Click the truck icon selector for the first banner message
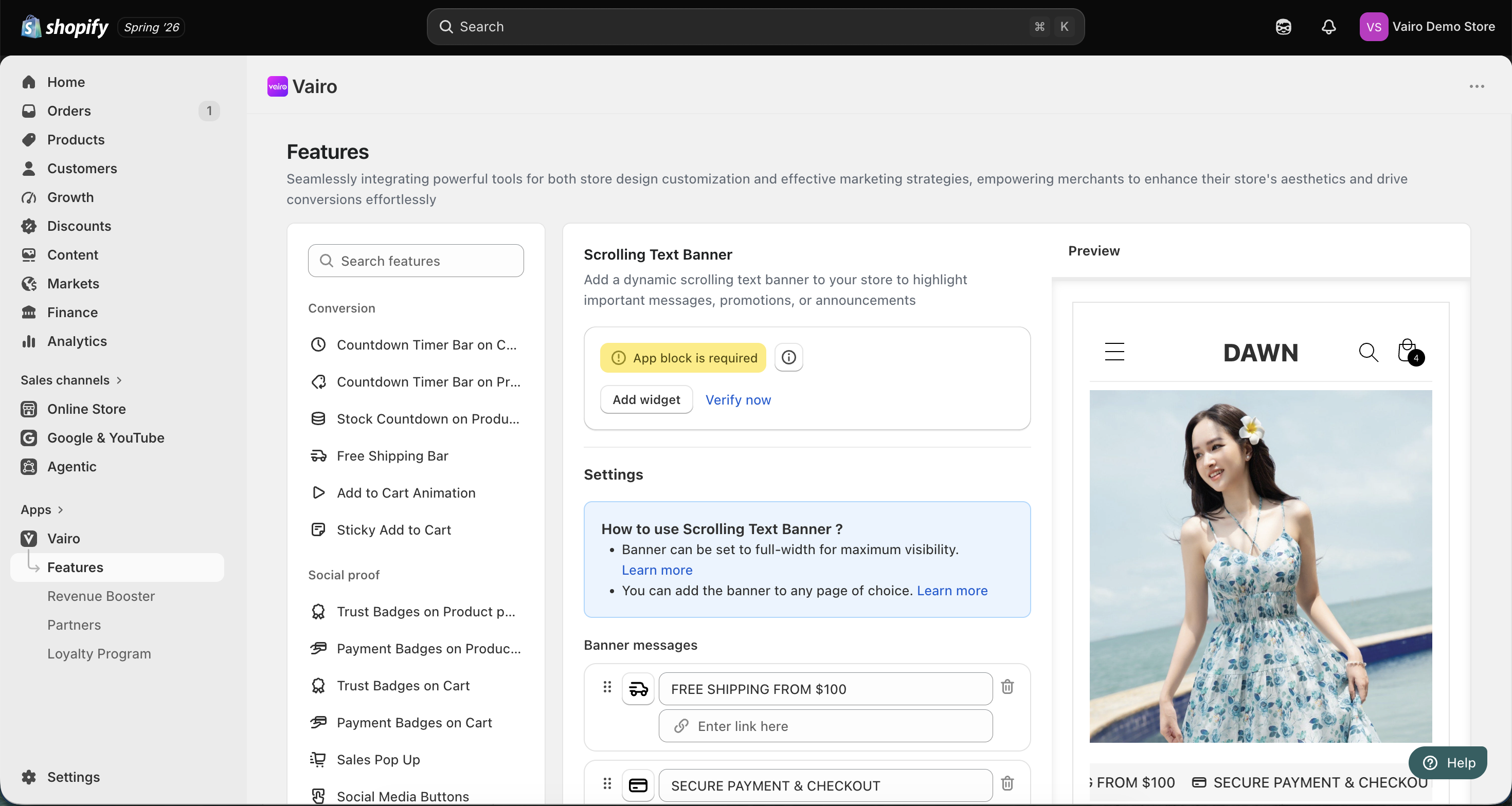 638,689
